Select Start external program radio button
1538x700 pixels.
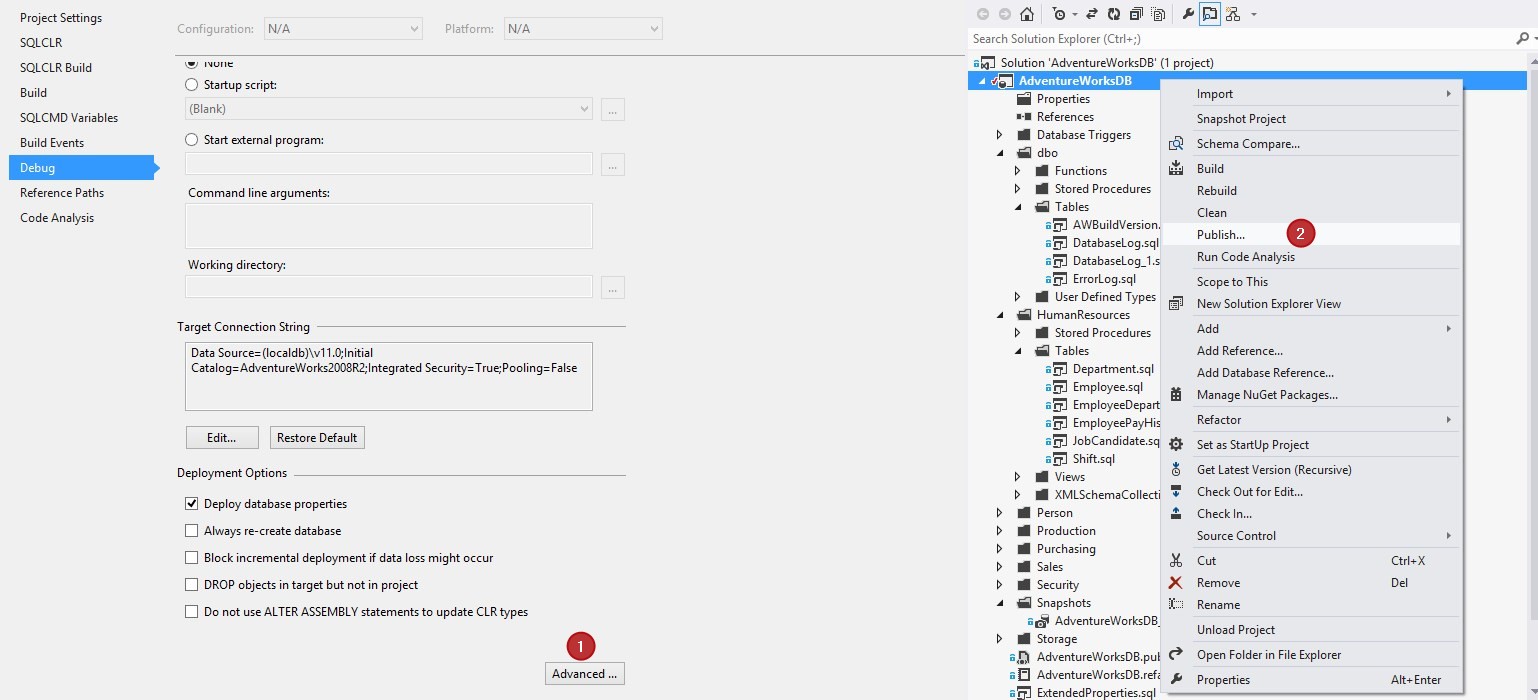click(x=192, y=140)
